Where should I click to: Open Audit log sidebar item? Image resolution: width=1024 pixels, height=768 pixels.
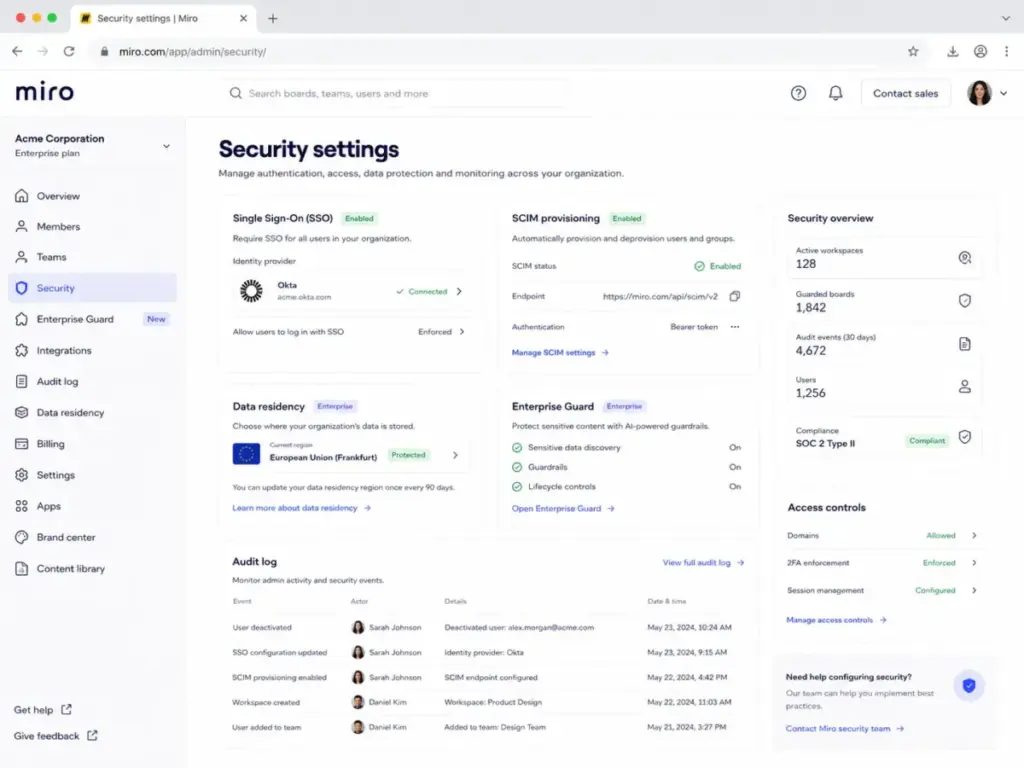92,381
